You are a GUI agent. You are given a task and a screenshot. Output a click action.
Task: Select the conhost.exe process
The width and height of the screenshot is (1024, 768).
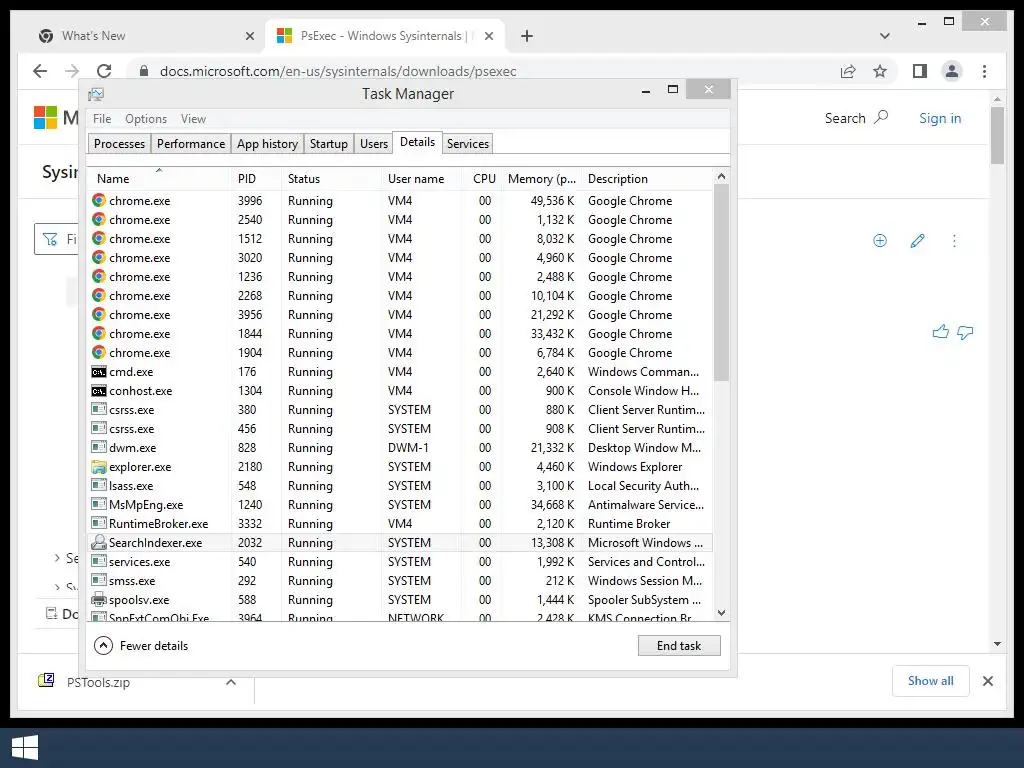[x=400, y=391]
